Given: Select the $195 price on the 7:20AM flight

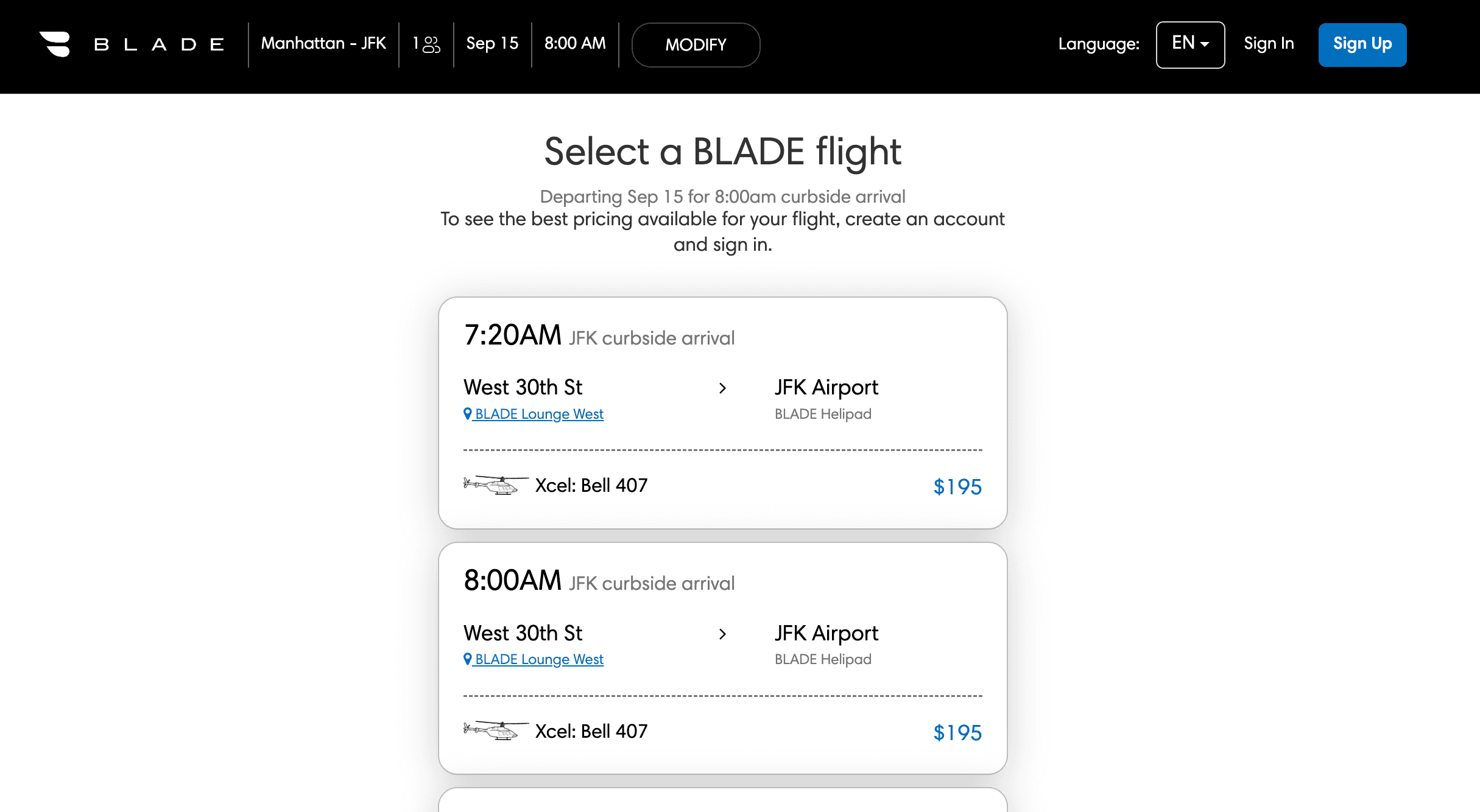Looking at the screenshot, I should pos(957,487).
